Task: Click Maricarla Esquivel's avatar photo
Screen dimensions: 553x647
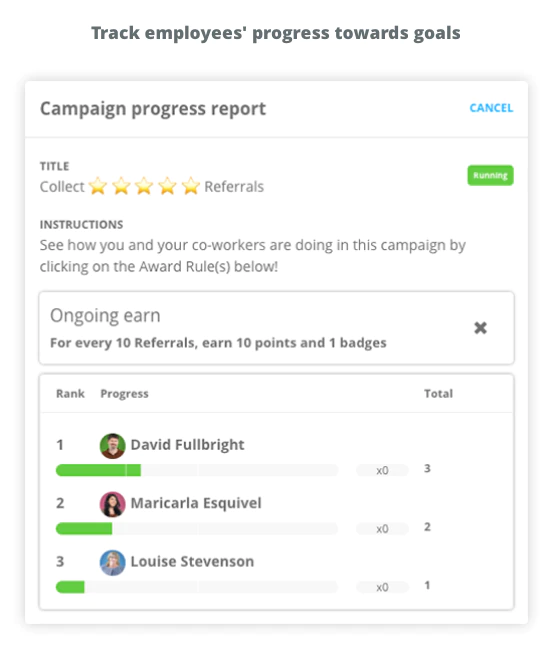Action: (x=113, y=504)
